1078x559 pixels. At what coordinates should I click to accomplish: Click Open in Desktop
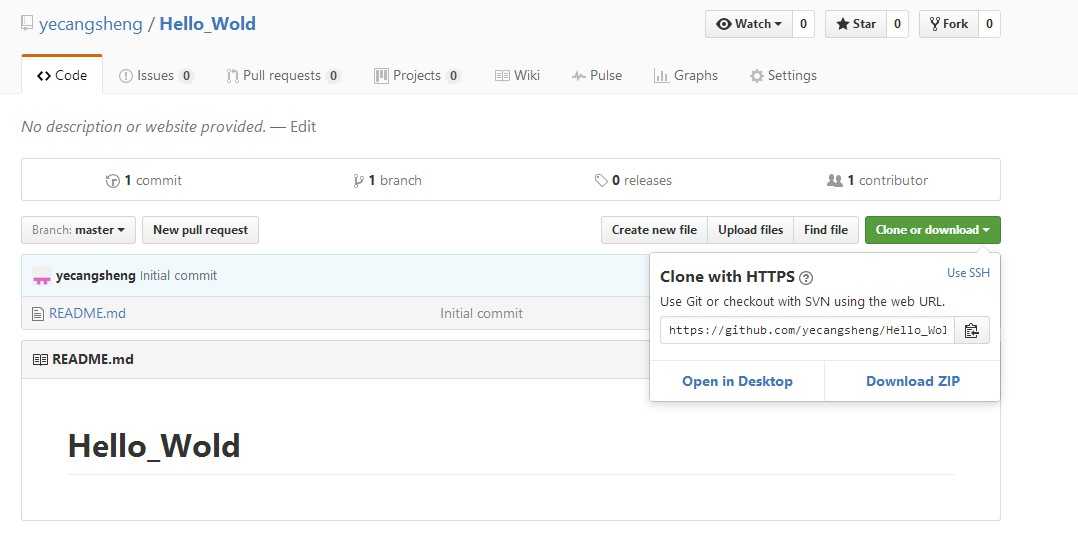pos(737,381)
